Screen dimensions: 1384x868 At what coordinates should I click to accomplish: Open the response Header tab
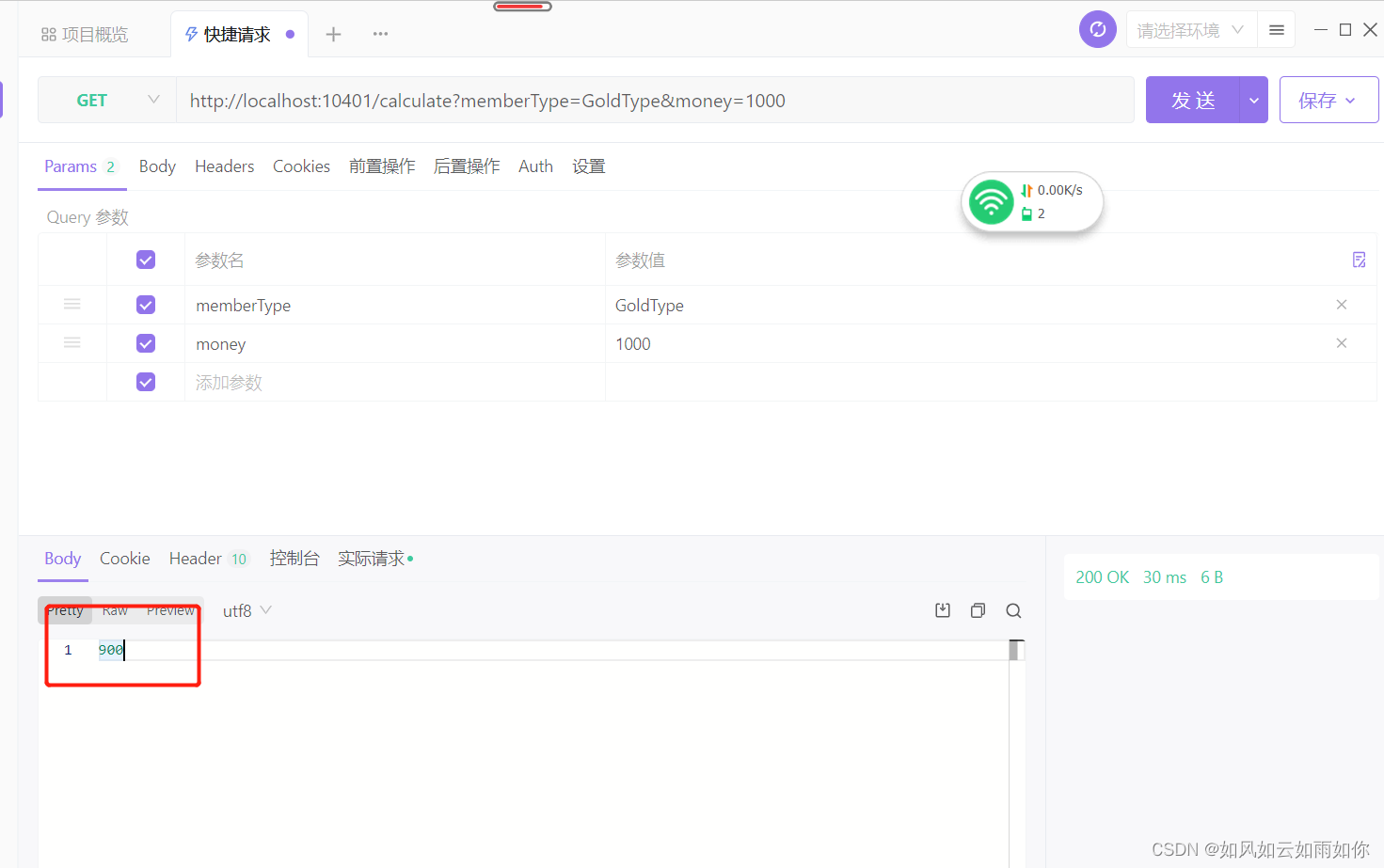[x=208, y=559]
